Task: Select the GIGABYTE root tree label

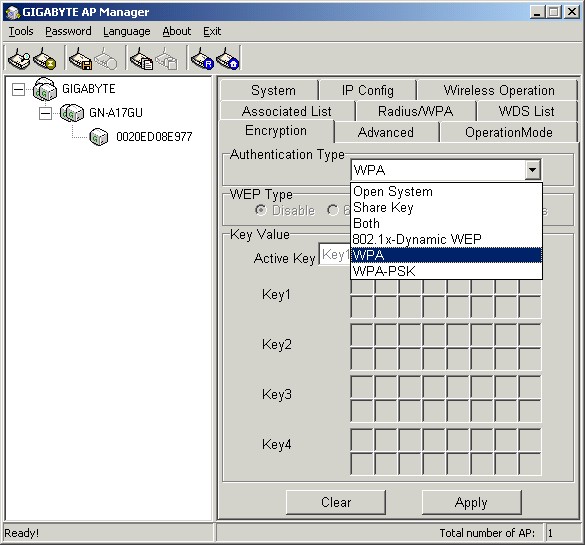Action: tap(89, 89)
